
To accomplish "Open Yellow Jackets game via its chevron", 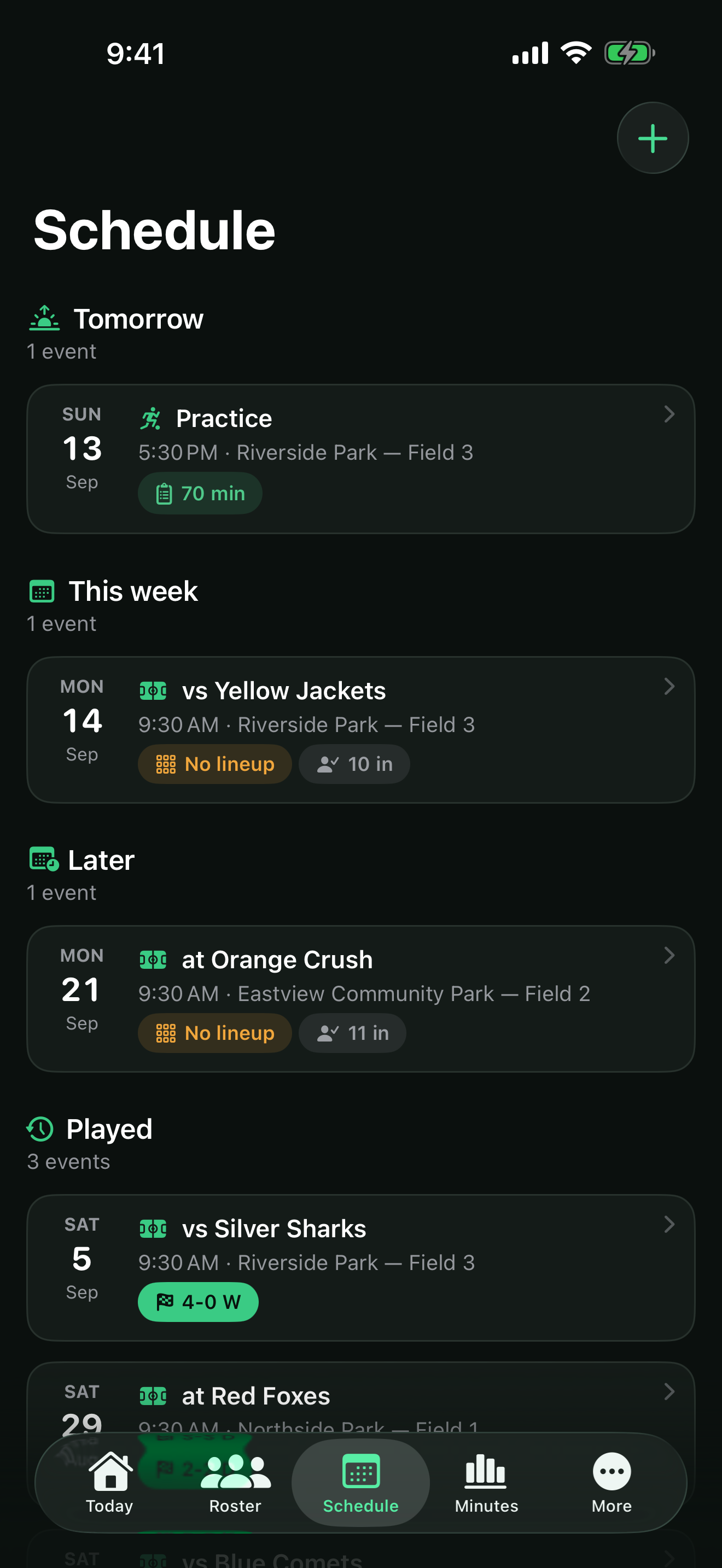I will pyautogui.click(x=669, y=686).
